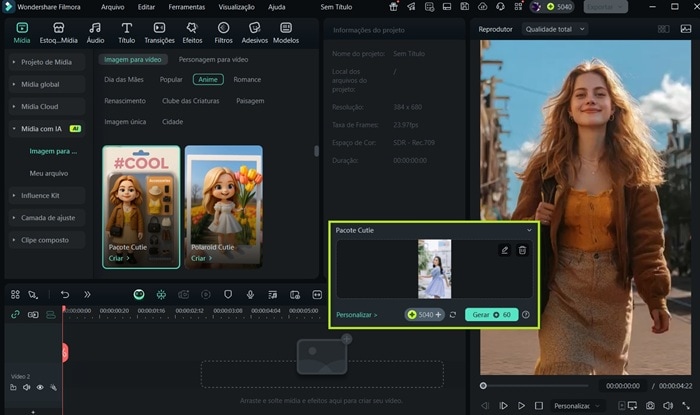Select Paisagem category filter
Image resolution: width=700 pixels, height=415 pixels.
click(x=250, y=101)
